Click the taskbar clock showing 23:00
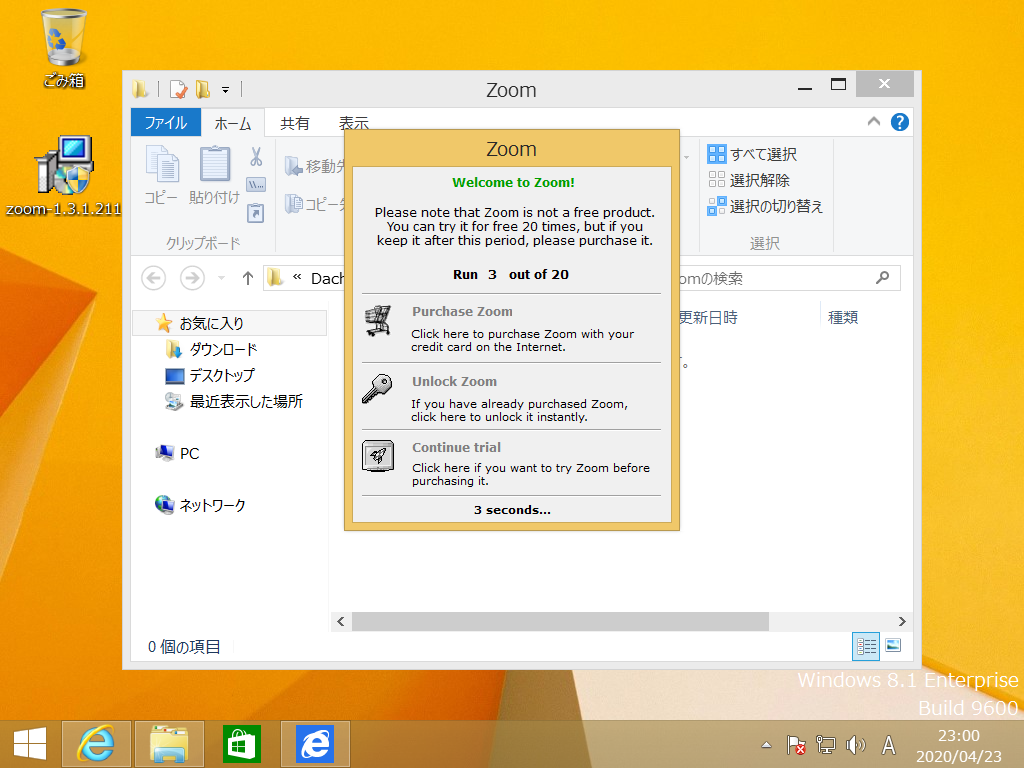This screenshot has width=1024, height=768. [958, 746]
